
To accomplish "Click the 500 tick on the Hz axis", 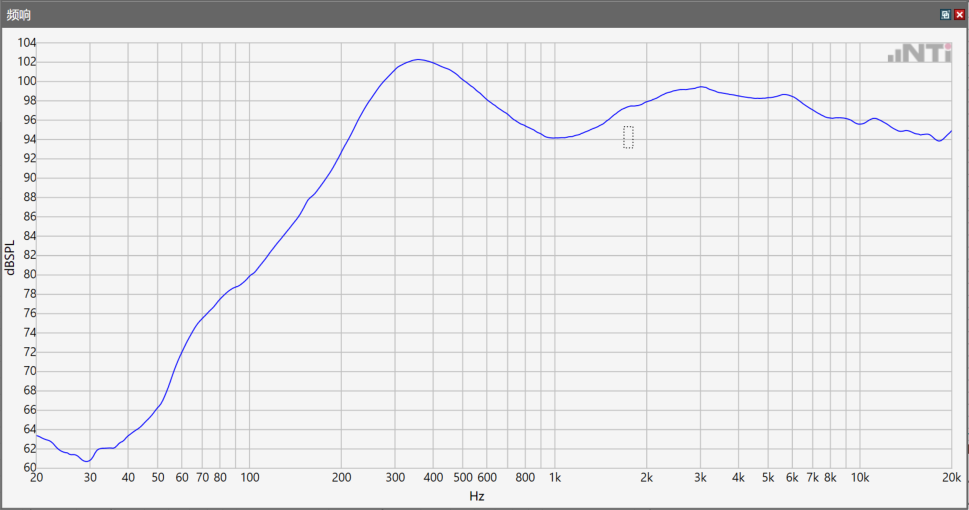I will pos(463,478).
